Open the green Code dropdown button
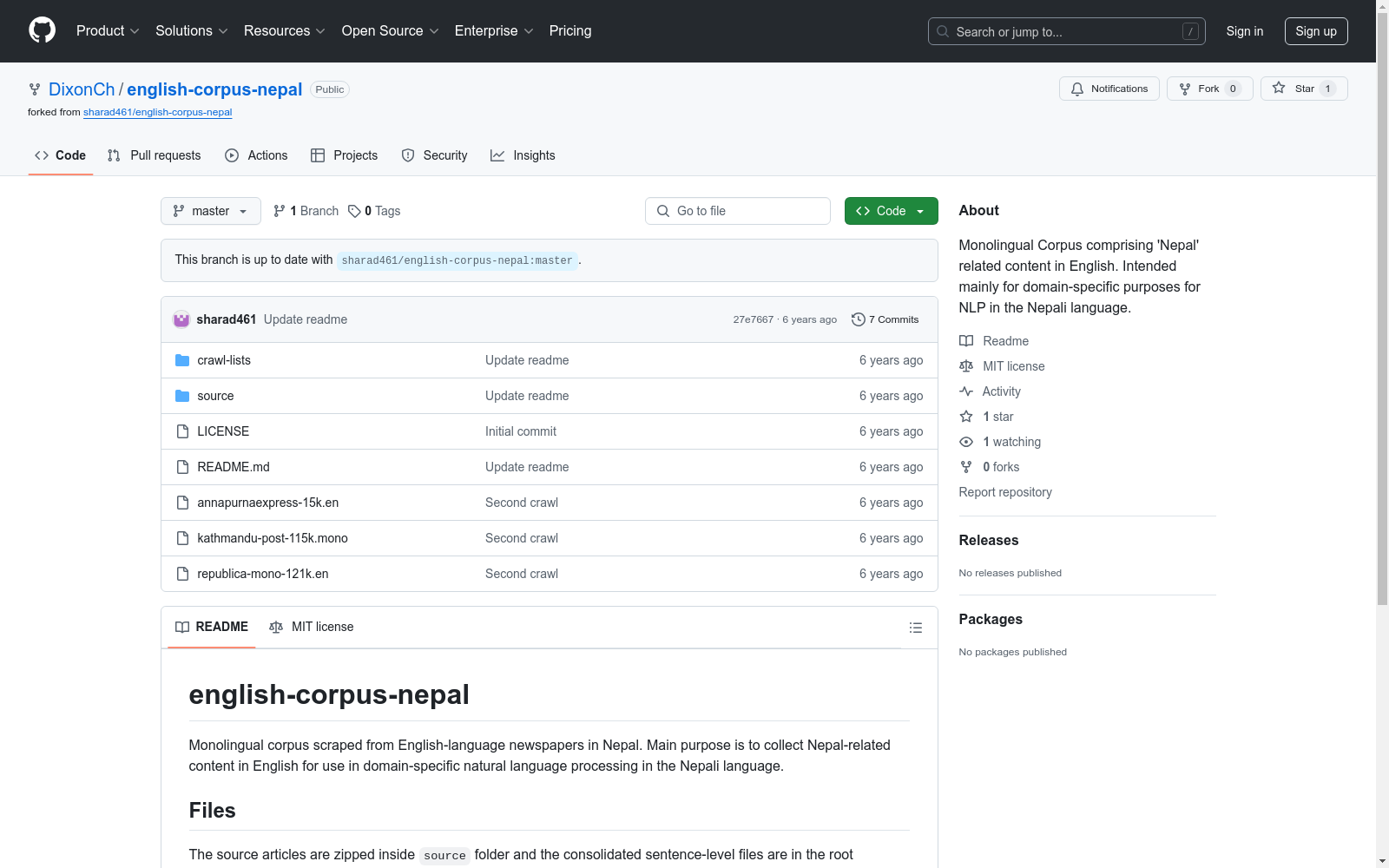The image size is (1389, 868). tap(892, 211)
